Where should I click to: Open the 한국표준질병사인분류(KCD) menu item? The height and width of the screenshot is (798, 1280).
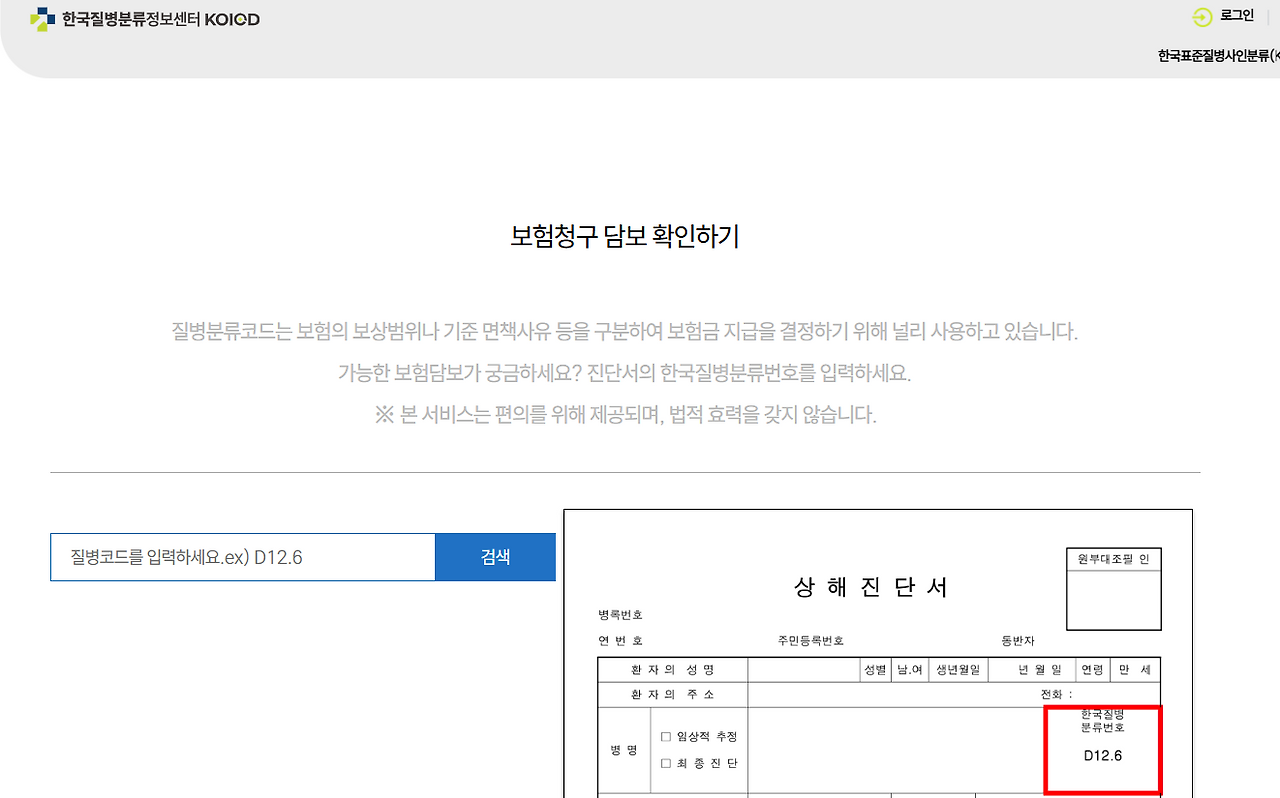coord(1215,56)
